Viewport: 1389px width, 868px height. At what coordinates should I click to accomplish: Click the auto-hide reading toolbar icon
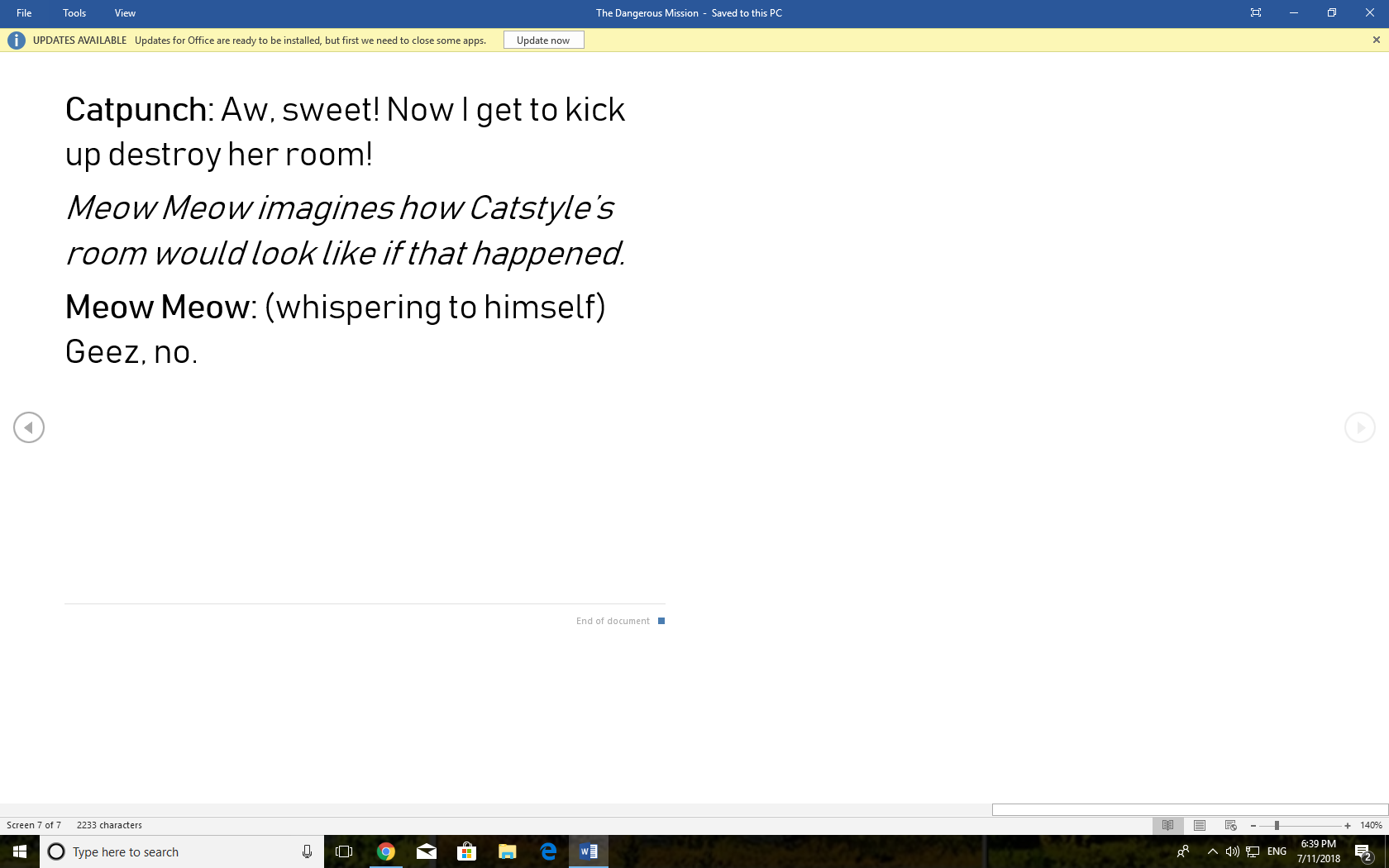point(1256,12)
